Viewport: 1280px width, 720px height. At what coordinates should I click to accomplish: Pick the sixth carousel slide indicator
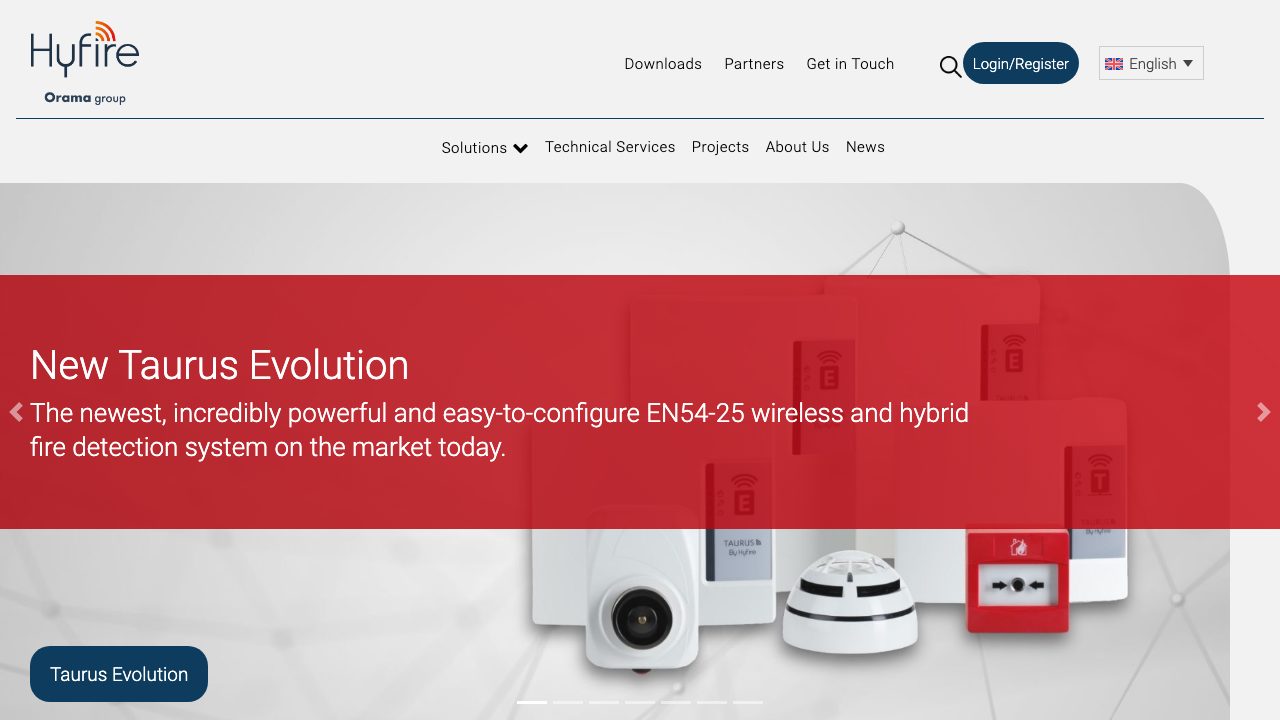(712, 702)
